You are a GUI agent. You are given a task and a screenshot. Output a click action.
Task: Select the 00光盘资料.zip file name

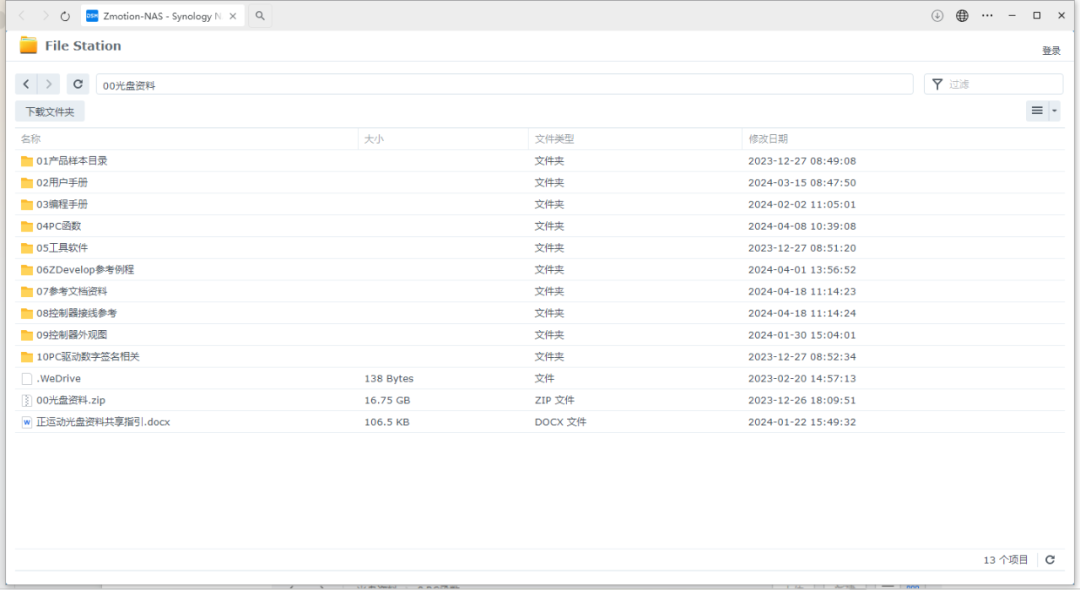pos(71,400)
